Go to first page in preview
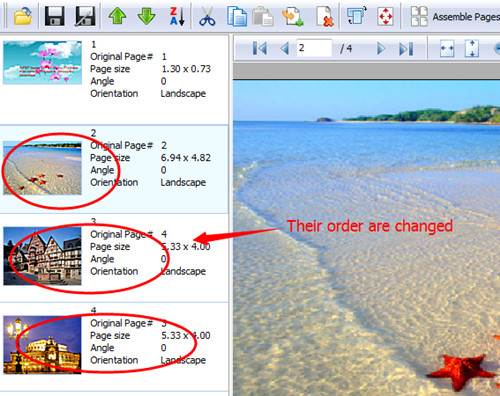The image size is (500, 396). pos(259,49)
